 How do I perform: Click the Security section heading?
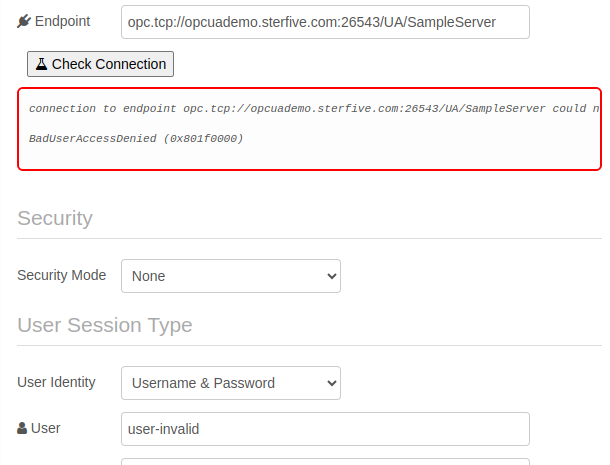[55, 218]
